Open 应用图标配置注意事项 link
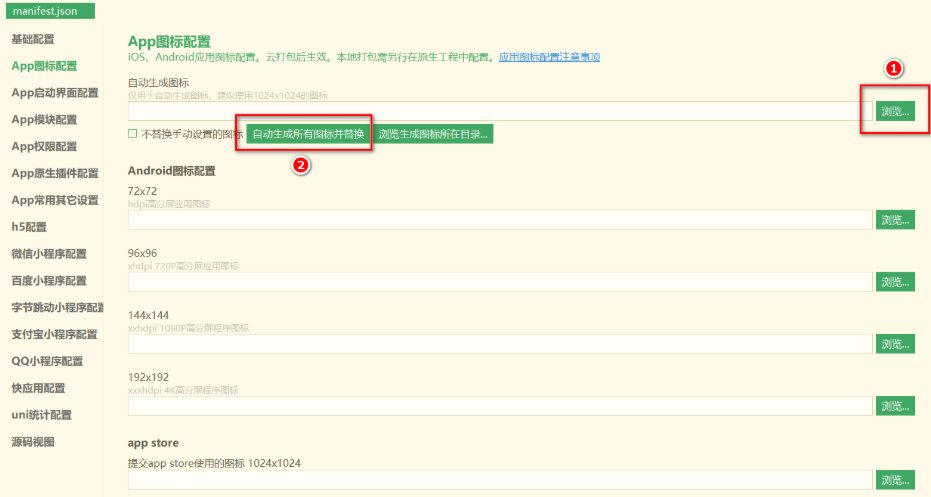Screen dimensions: 931x497 [549, 57]
